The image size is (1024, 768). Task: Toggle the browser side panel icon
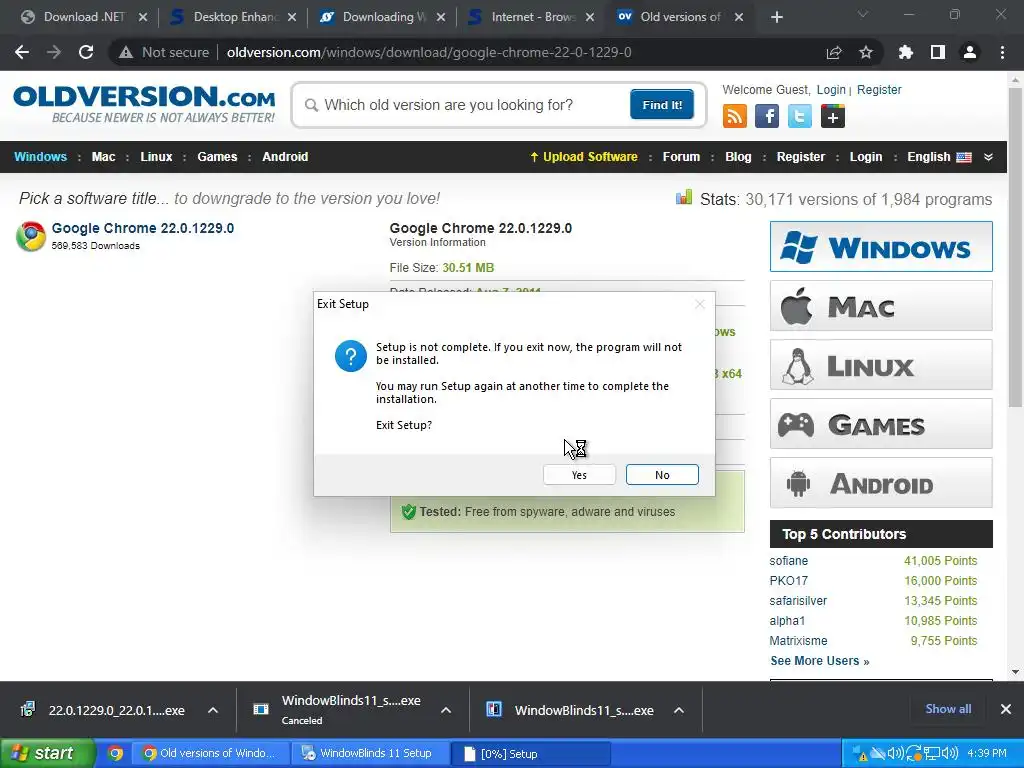coord(937,52)
